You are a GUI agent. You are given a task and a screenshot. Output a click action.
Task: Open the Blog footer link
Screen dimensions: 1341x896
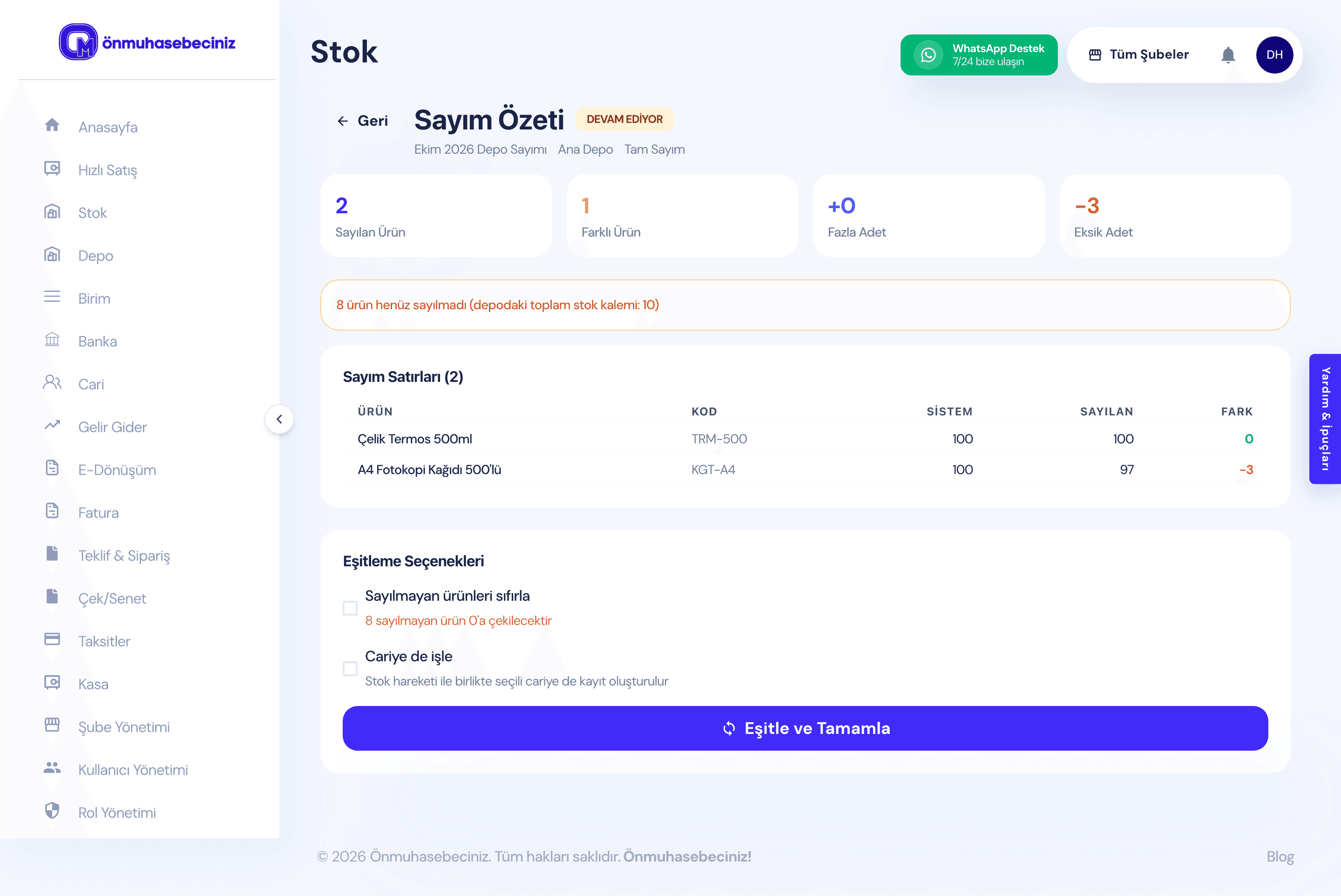coord(1280,856)
